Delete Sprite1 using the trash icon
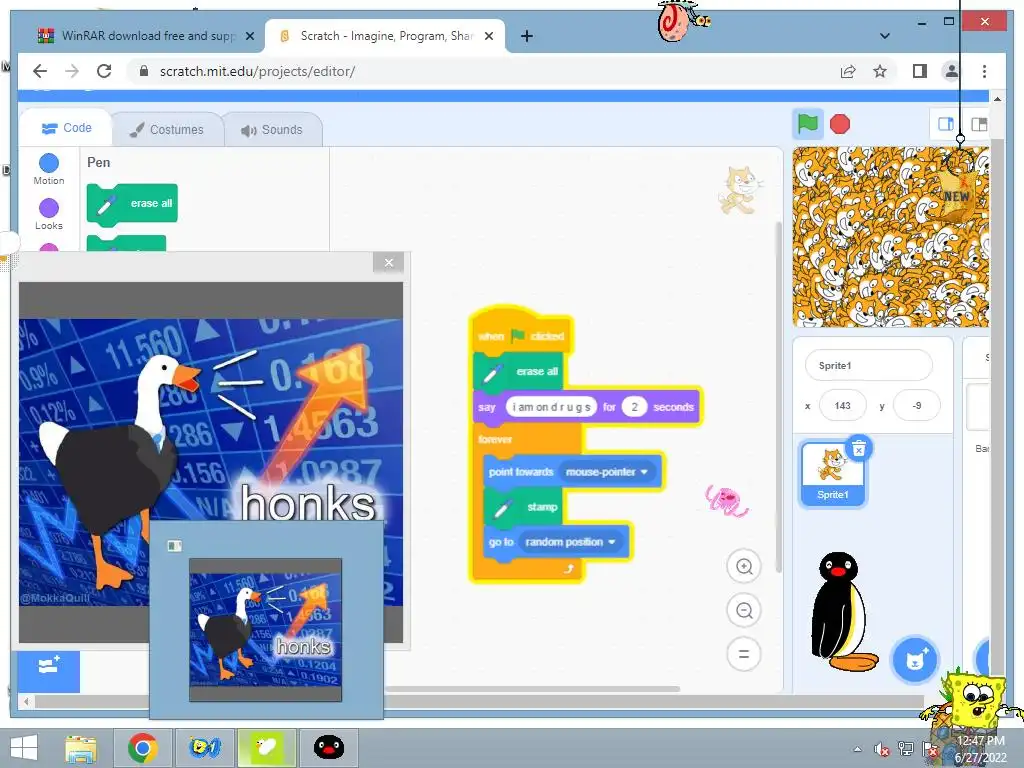1024x768 pixels. pyautogui.click(x=859, y=449)
